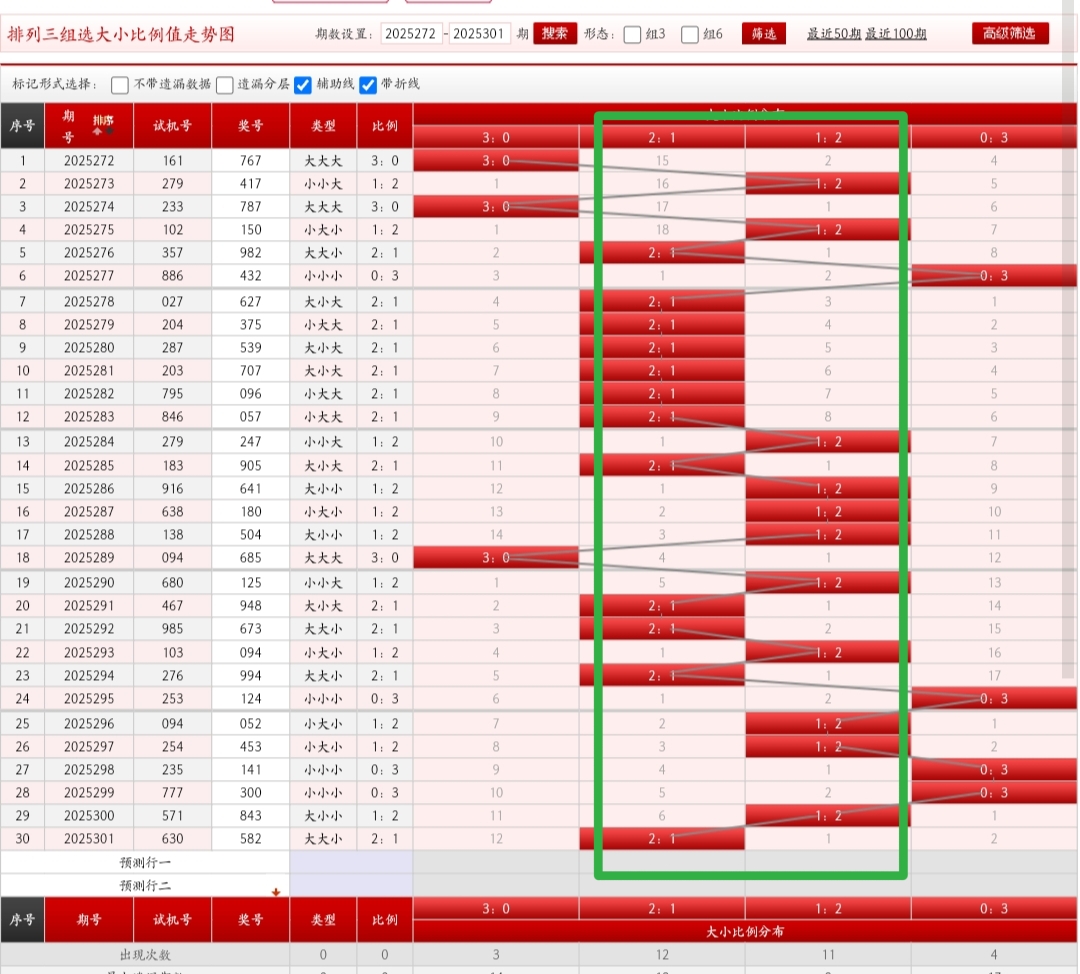Click the 筛选 filter button
Viewport: 1080px width, 974px height.
763,34
